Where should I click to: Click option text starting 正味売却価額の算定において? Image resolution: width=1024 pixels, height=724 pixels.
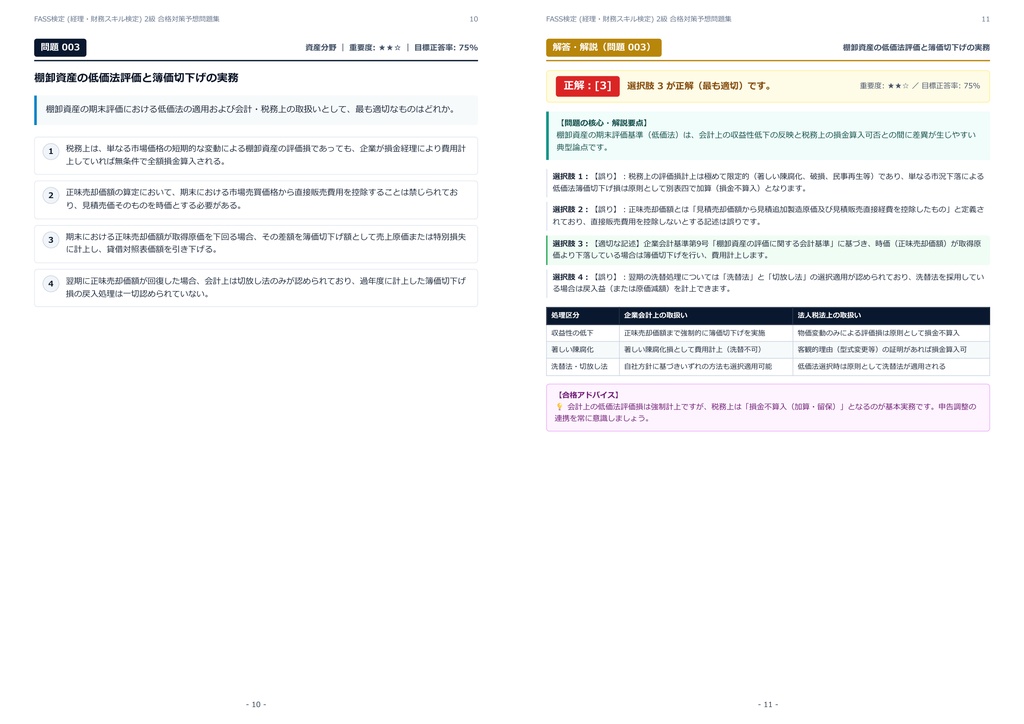click(262, 198)
